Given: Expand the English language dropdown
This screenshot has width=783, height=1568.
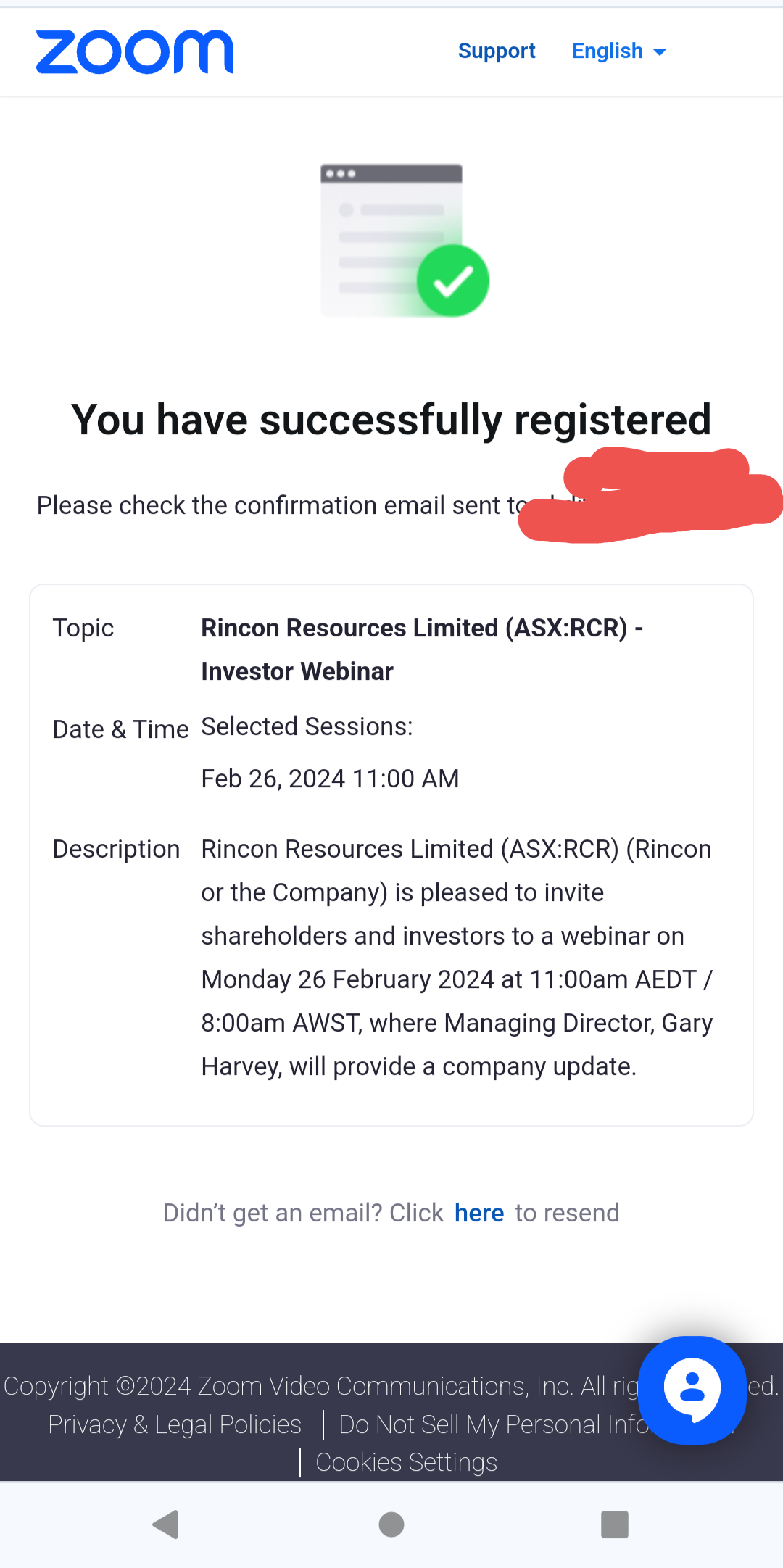Looking at the screenshot, I should [x=619, y=51].
